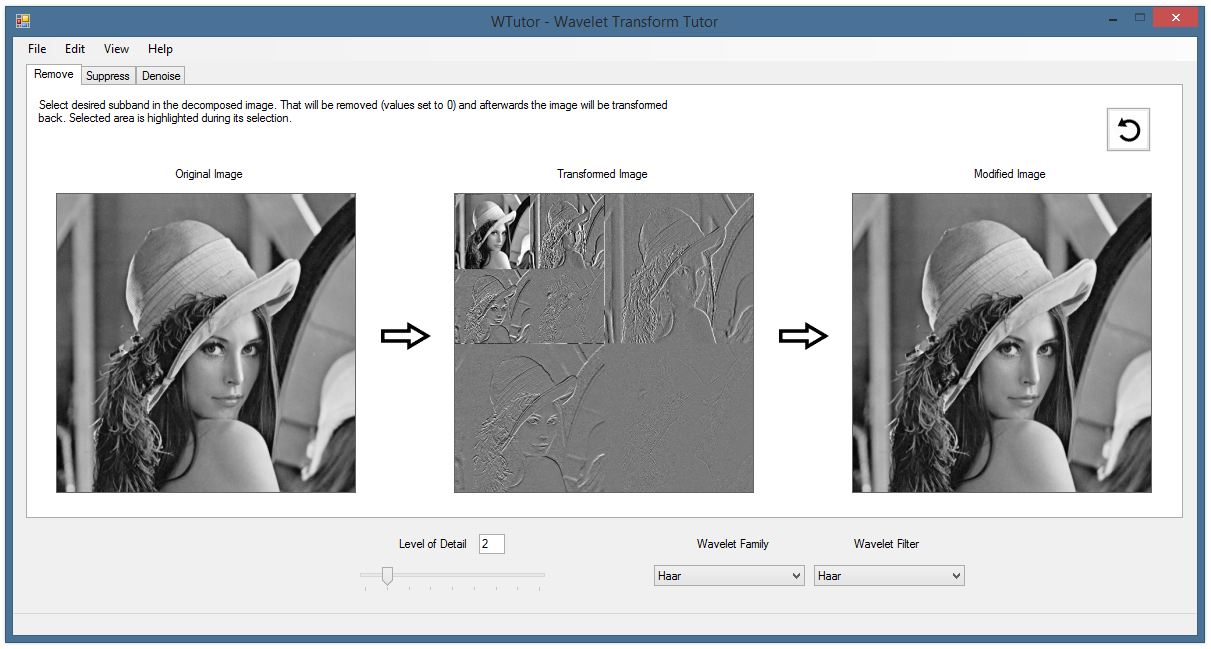Image resolution: width=1211 pixels, height=649 pixels.
Task: Click the Original Image picture
Action: [206, 343]
